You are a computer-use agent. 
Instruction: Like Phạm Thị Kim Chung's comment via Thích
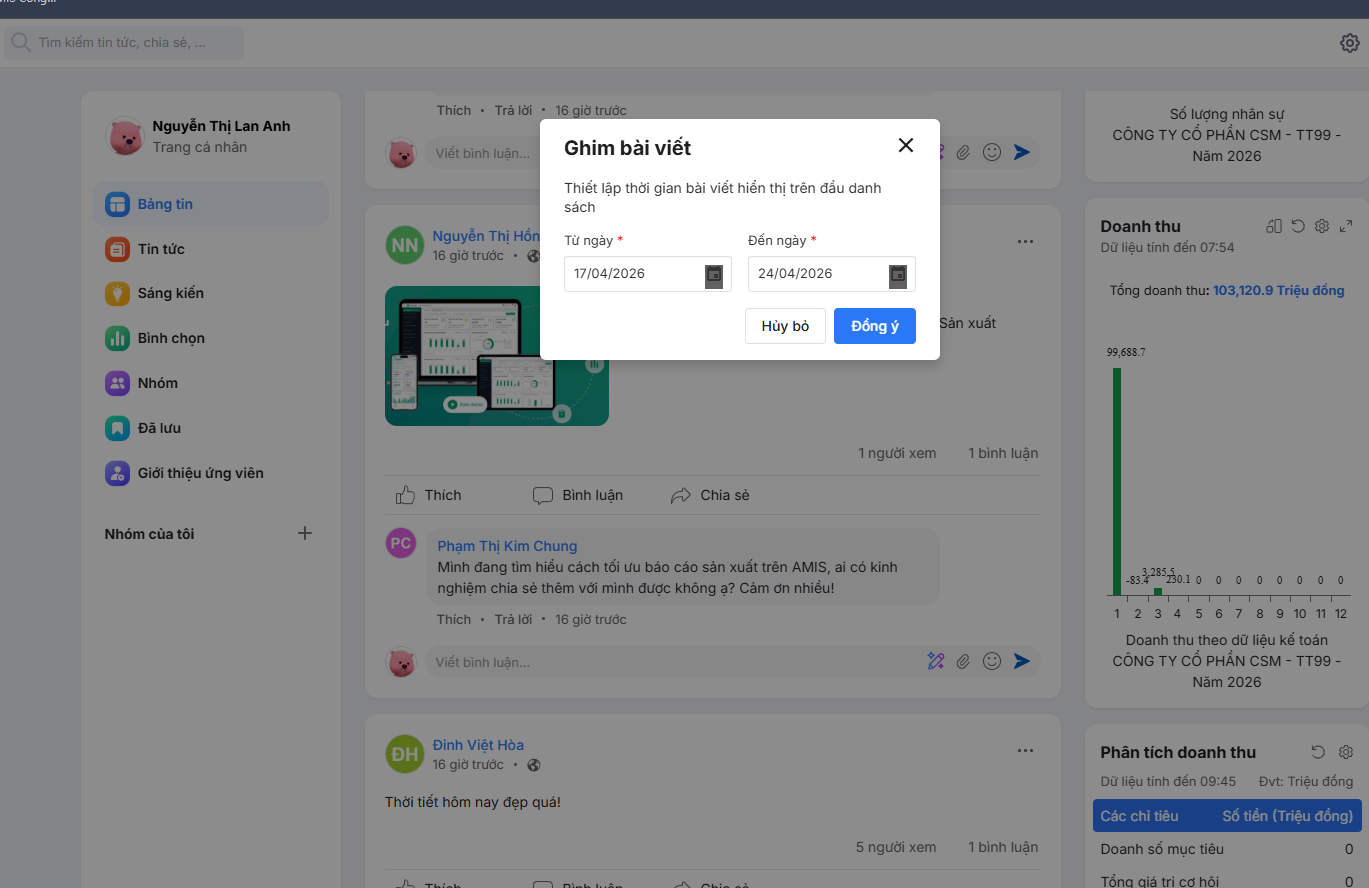click(454, 619)
